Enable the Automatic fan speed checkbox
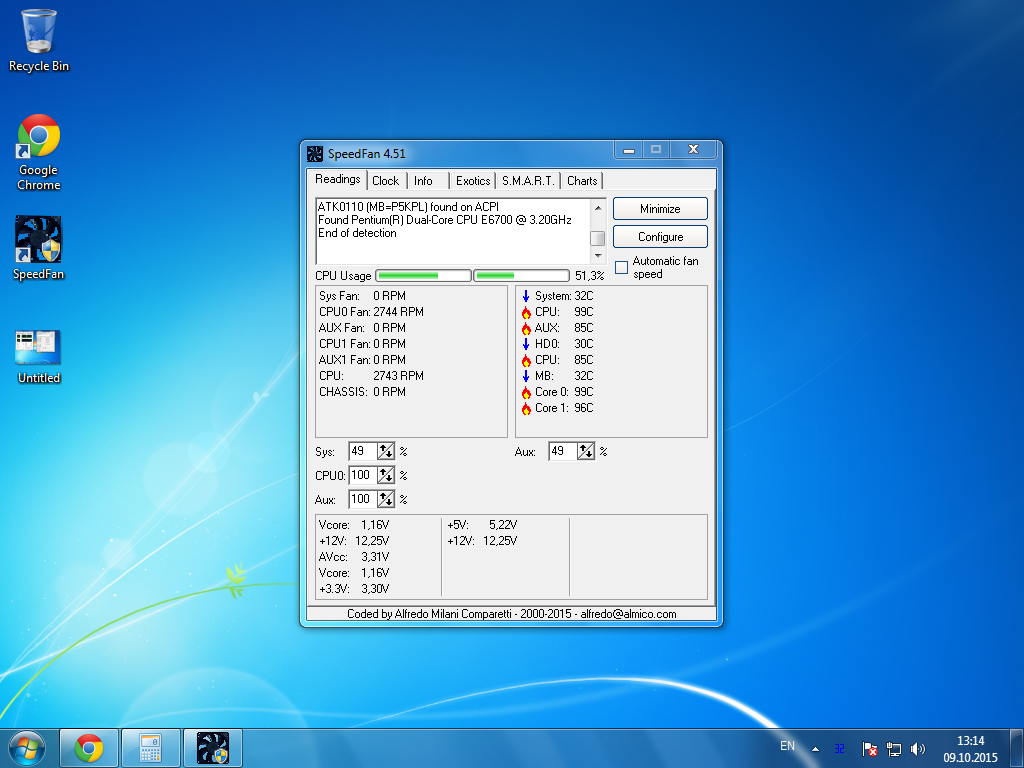 pos(621,267)
